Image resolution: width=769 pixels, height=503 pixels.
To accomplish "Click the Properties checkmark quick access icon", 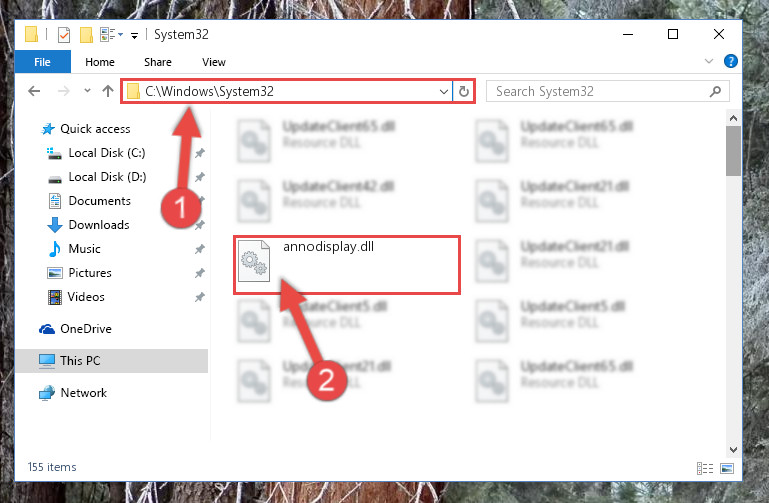I will pyautogui.click(x=64, y=35).
